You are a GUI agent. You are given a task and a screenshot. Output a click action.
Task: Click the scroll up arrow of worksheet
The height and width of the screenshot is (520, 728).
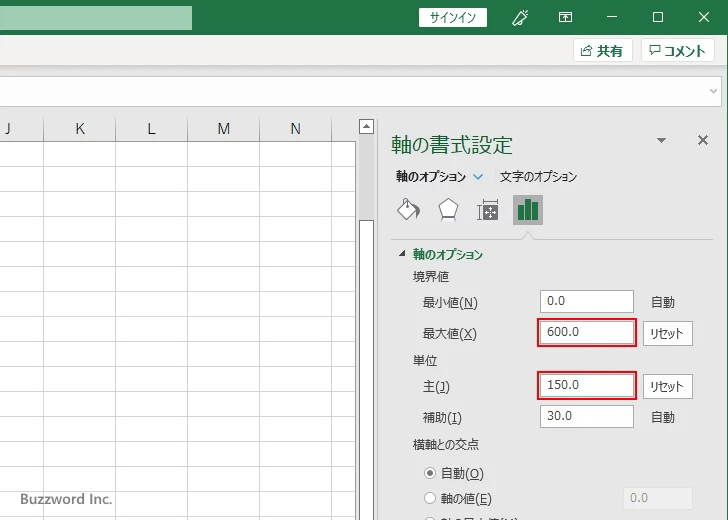coord(366,126)
